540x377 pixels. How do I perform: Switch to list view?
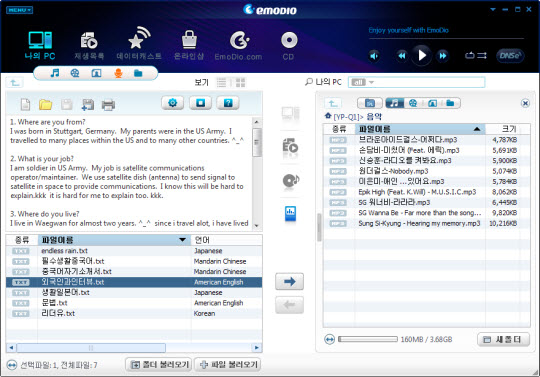coord(221,83)
